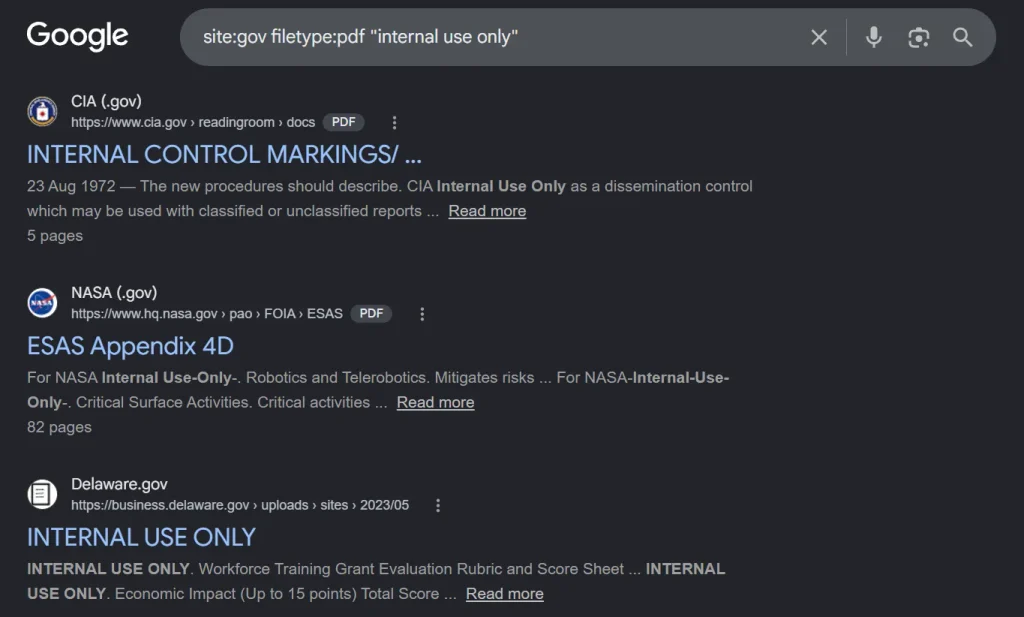
Task: Start voice search with the microphone icon
Action: point(874,37)
